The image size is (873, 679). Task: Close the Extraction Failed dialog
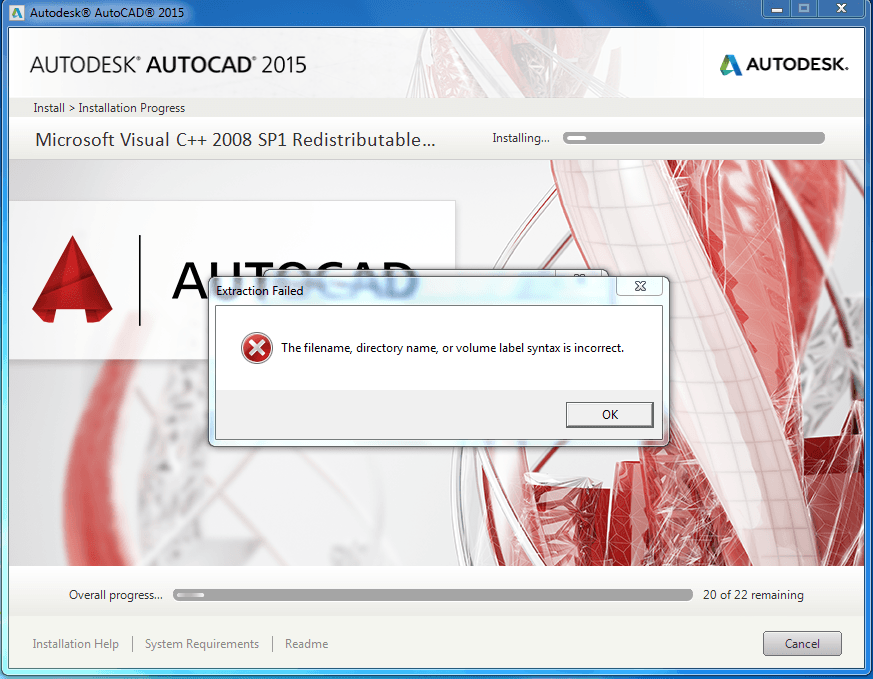tap(640, 286)
